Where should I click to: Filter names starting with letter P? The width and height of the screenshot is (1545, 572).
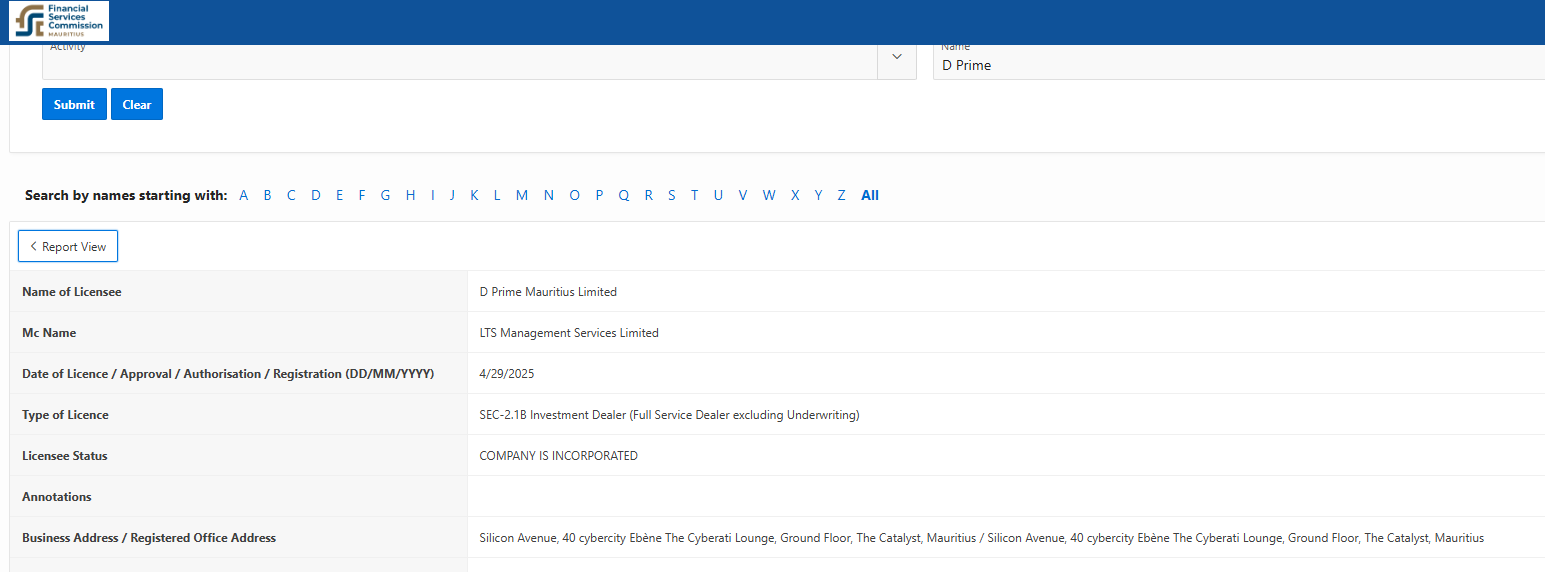click(x=599, y=195)
